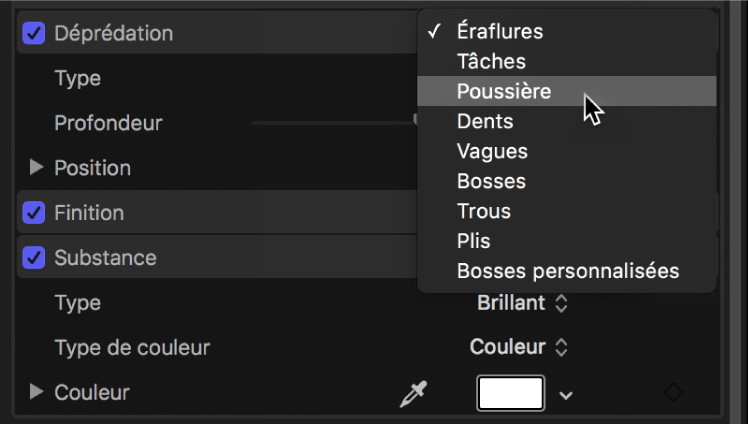Click the keyframe diamond icon for Couleur
The image size is (748, 425).
674,393
